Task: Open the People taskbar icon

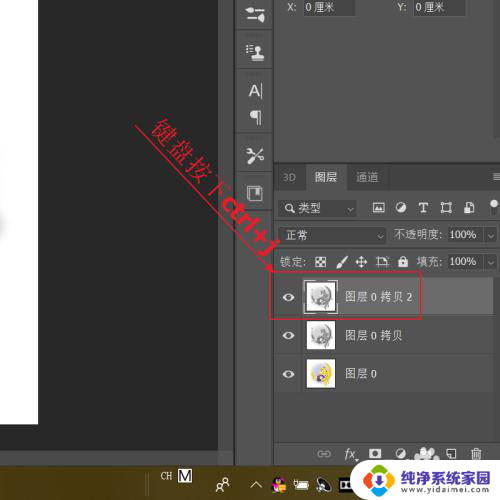Action: click(222, 485)
